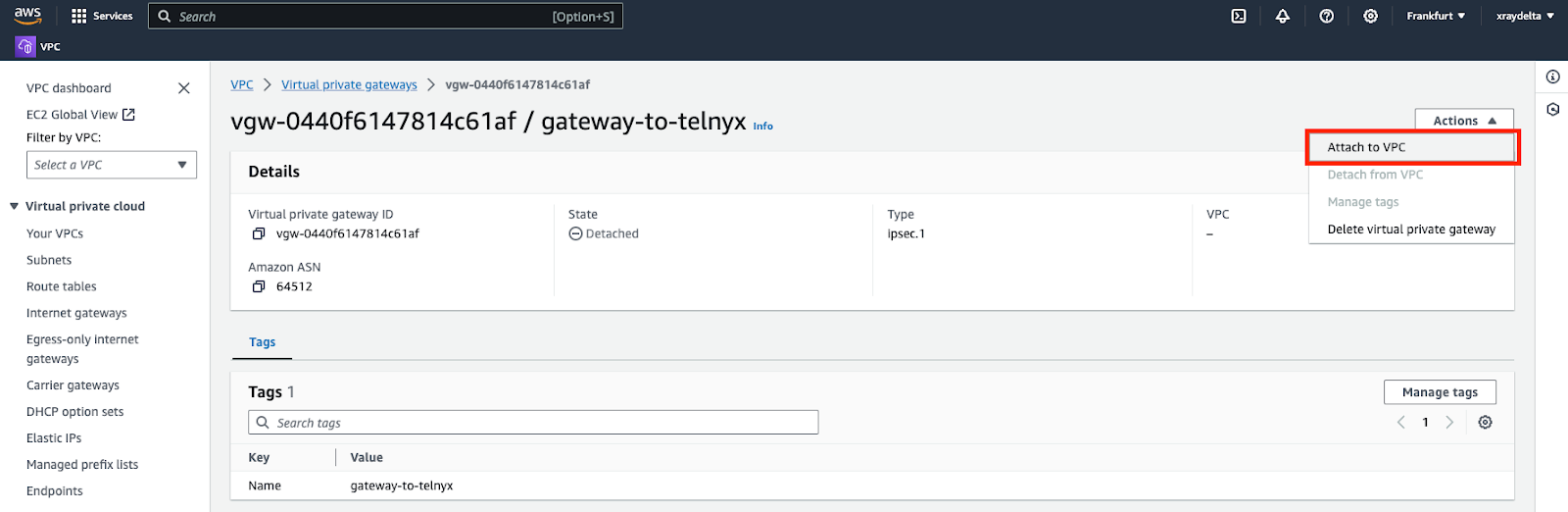Open the notifications bell
Viewport: 1568px width, 512px height.
1283,16
